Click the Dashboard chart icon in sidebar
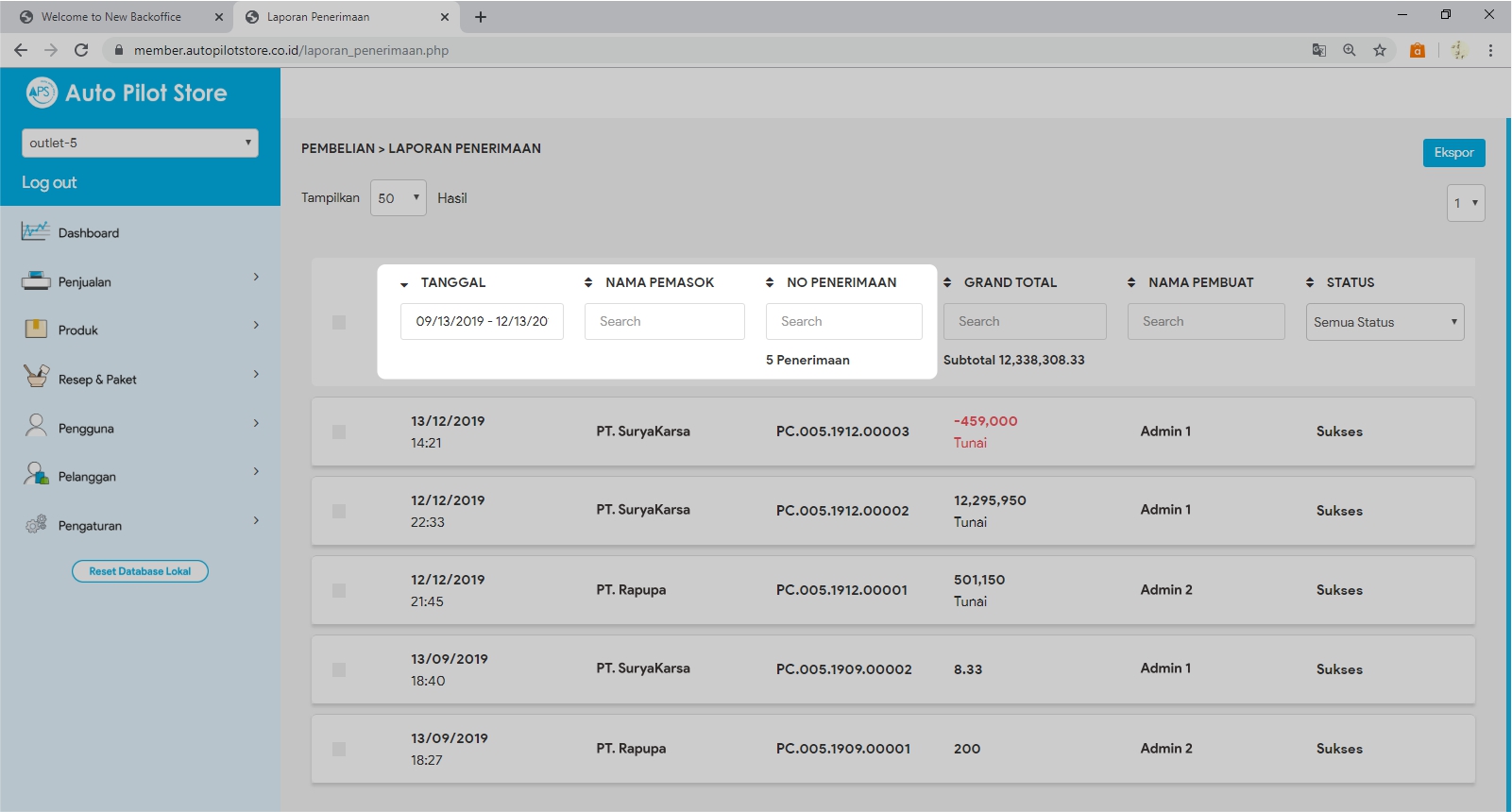1512x812 pixels. [x=35, y=231]
